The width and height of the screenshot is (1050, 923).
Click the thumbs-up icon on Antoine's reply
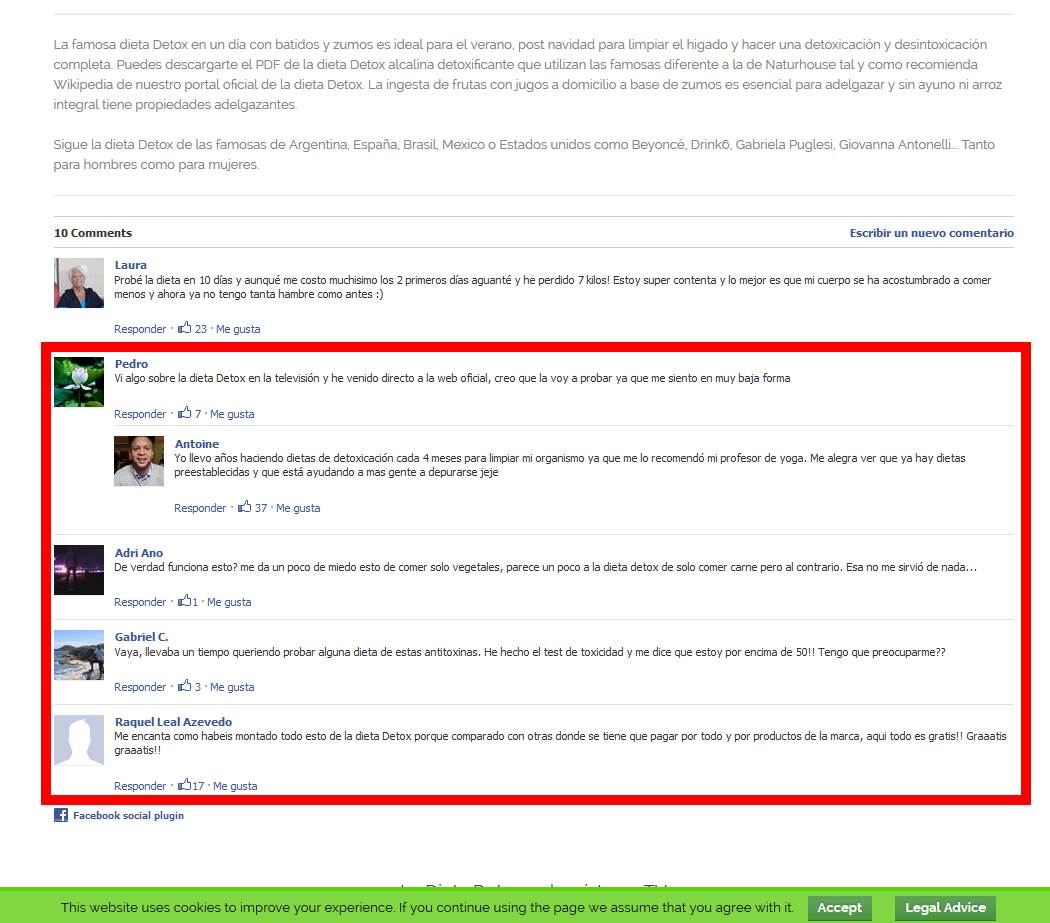245,507
